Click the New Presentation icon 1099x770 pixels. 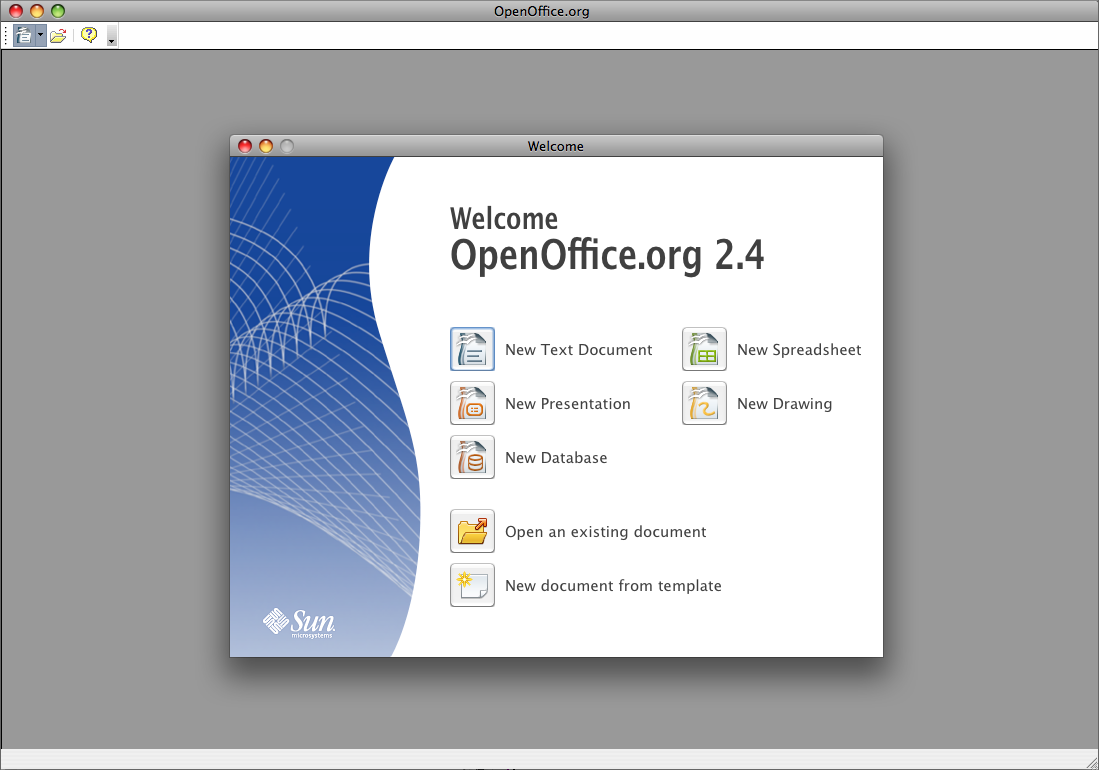point(472,404)
